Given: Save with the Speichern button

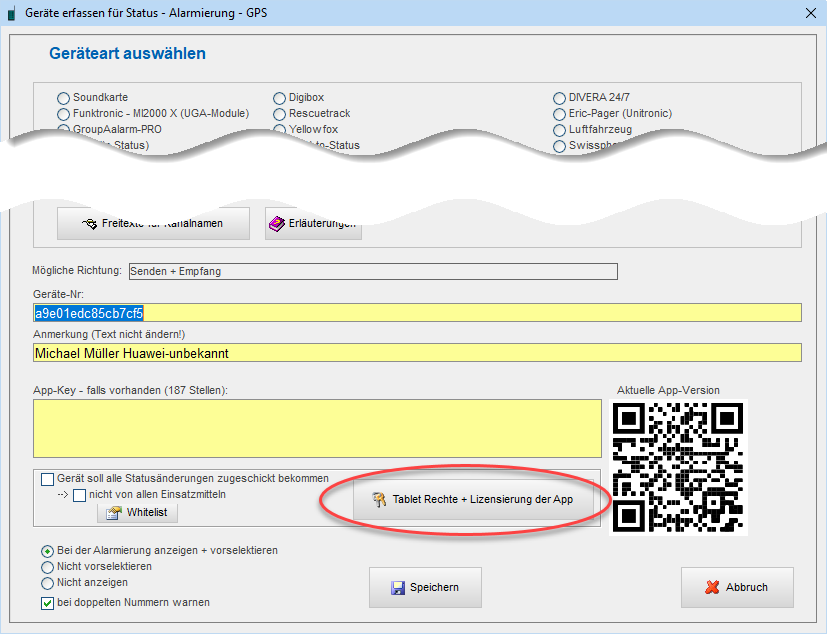Looking at the screenshot, I should click(x=425, y=588).
